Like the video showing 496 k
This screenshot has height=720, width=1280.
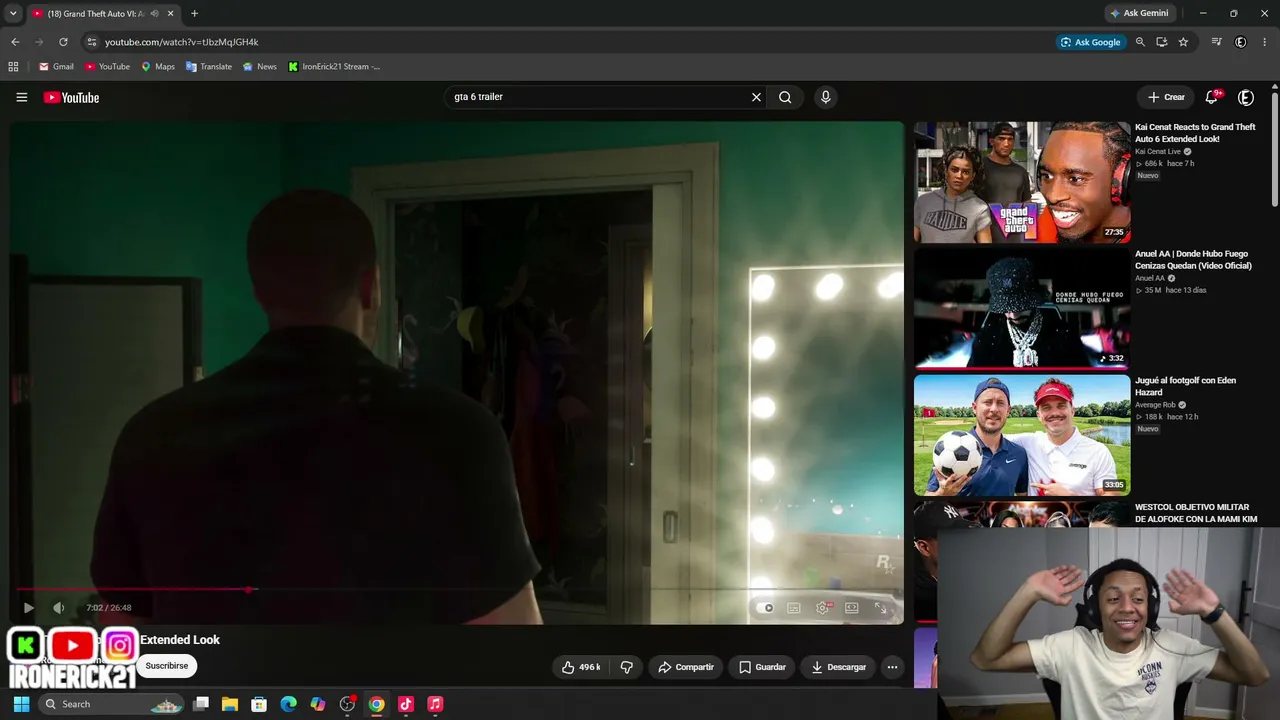581,667
